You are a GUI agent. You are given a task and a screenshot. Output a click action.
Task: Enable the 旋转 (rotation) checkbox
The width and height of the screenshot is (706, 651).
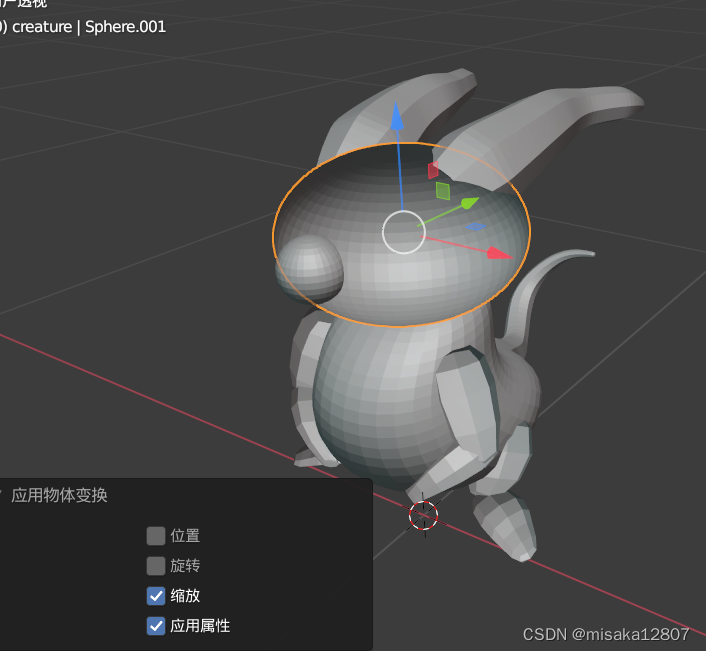tap(156, 565)
